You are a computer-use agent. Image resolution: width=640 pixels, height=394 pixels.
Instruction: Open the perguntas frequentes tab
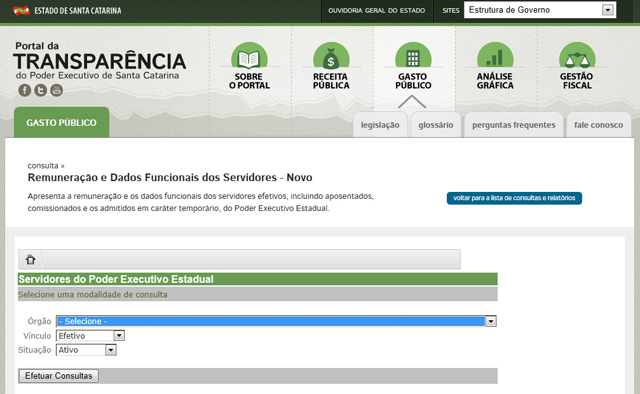[513, 125]
